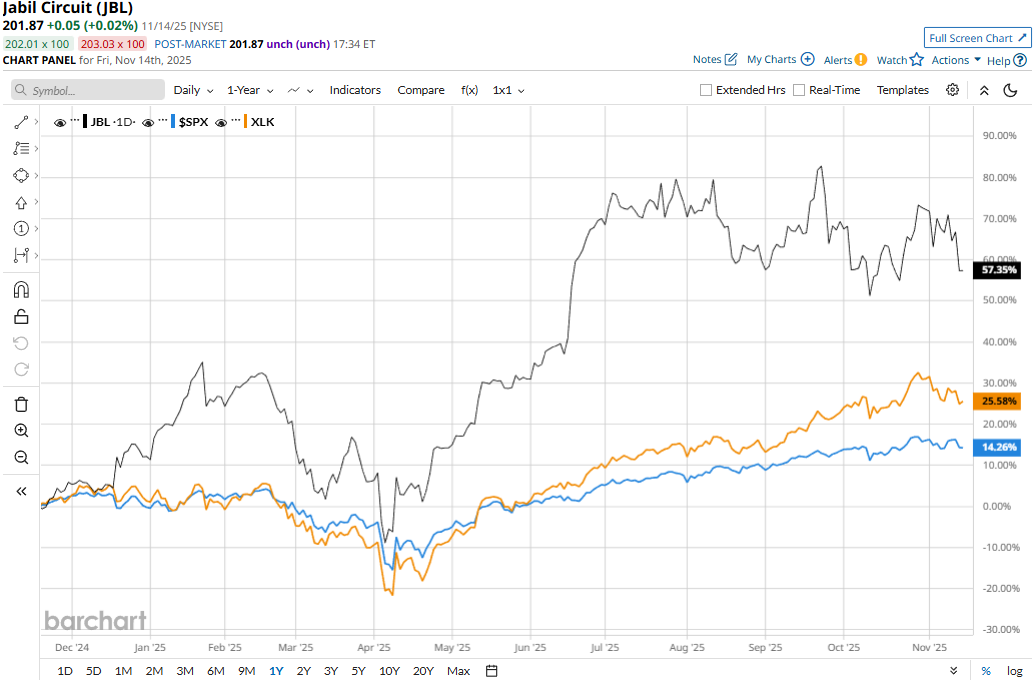Click the black JBL series color swatch
Screen dimensions: 1036x680
point(85,122)
